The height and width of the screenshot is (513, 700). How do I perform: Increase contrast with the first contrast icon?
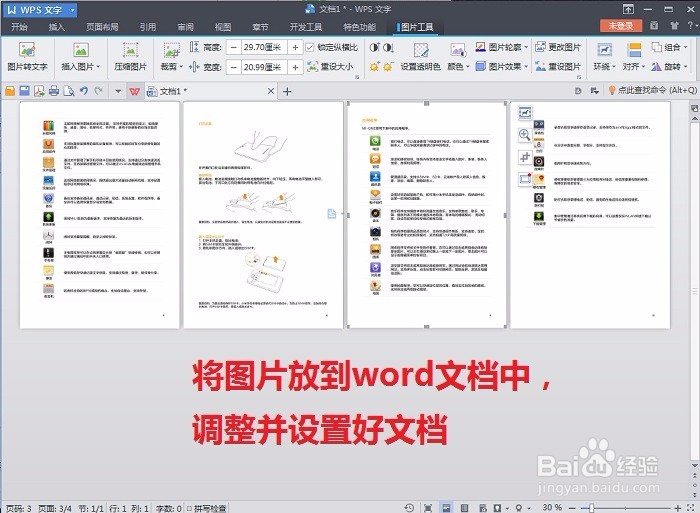coord(374,47)
